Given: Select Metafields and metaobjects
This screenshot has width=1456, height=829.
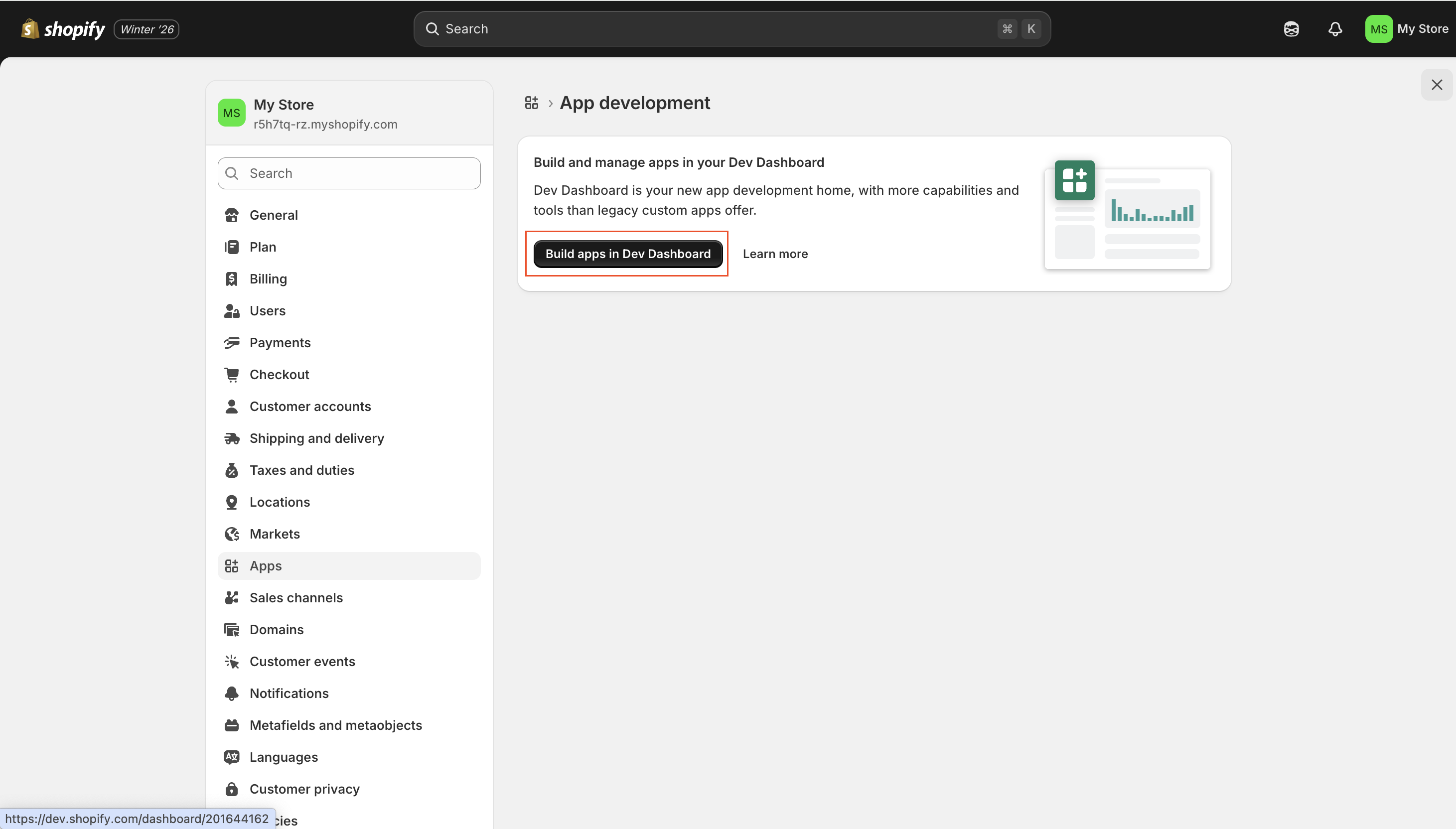Looking at the screenshot, I should (335, 725).
